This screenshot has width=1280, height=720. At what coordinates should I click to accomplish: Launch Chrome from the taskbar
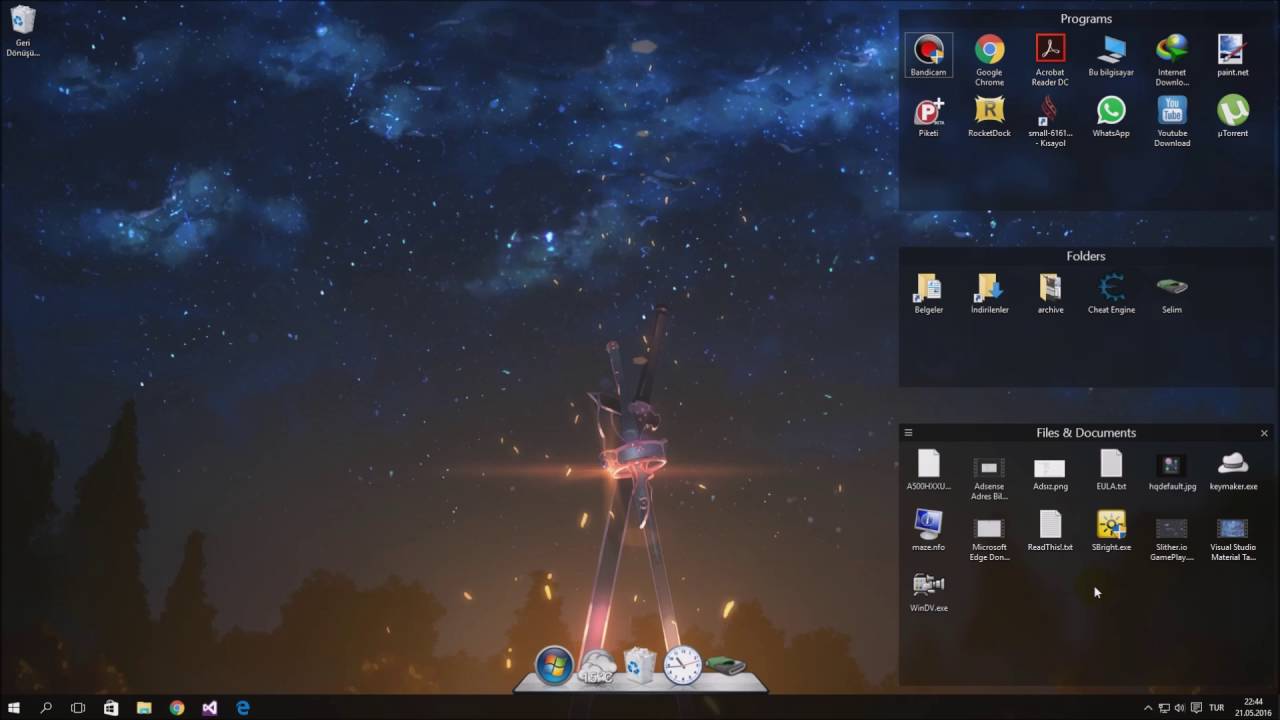[177, 707]
